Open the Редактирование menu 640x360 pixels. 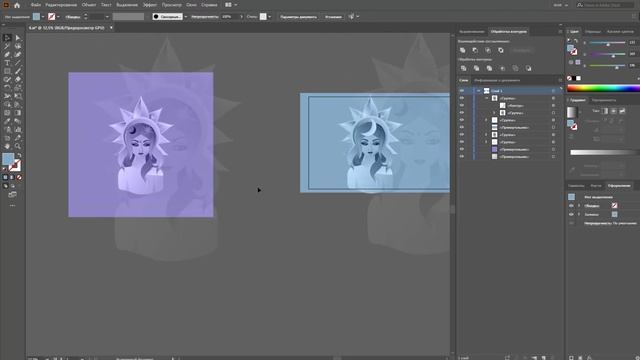[61, 5]
